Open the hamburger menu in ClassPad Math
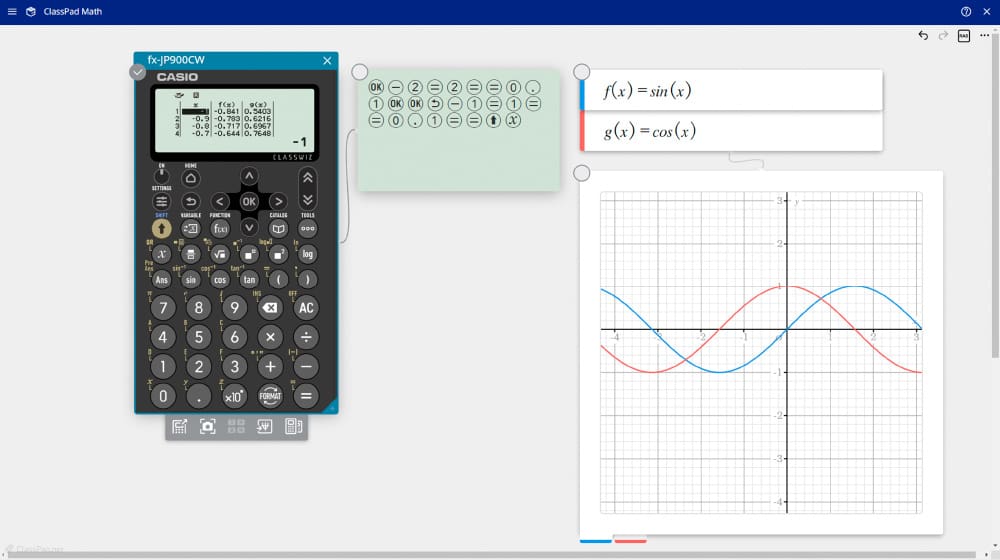The width and height of the screenshot is (1000, 560). 11,11
